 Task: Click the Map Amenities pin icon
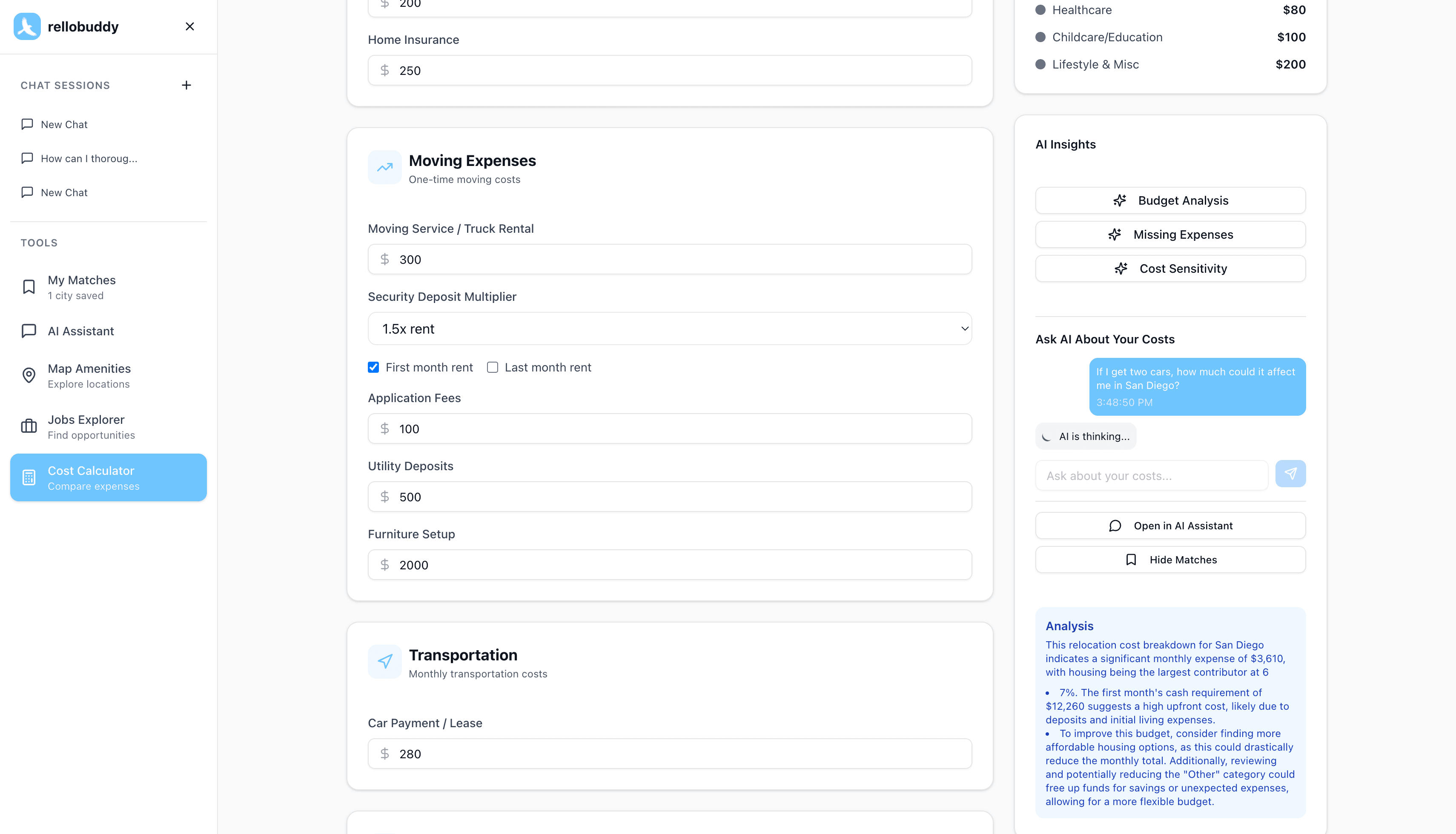tap(29, 375)
